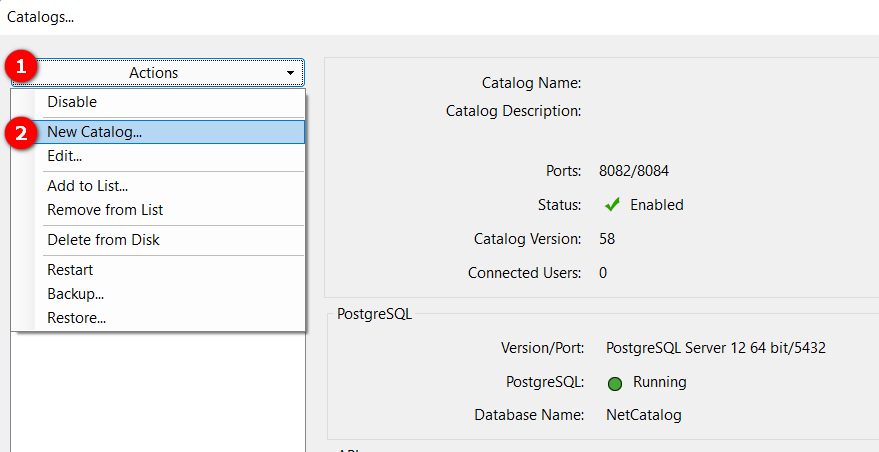Select Add to List... option

tap(87, 186)
